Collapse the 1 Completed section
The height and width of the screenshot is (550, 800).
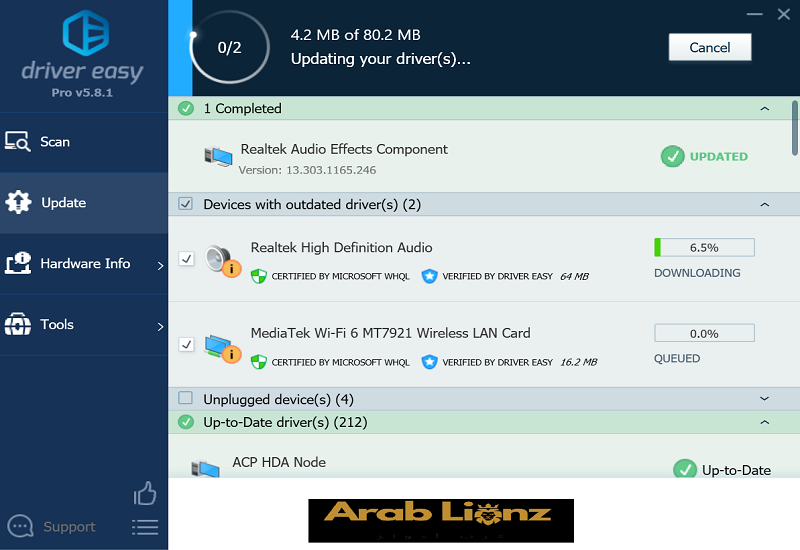(x=764, y=109)
